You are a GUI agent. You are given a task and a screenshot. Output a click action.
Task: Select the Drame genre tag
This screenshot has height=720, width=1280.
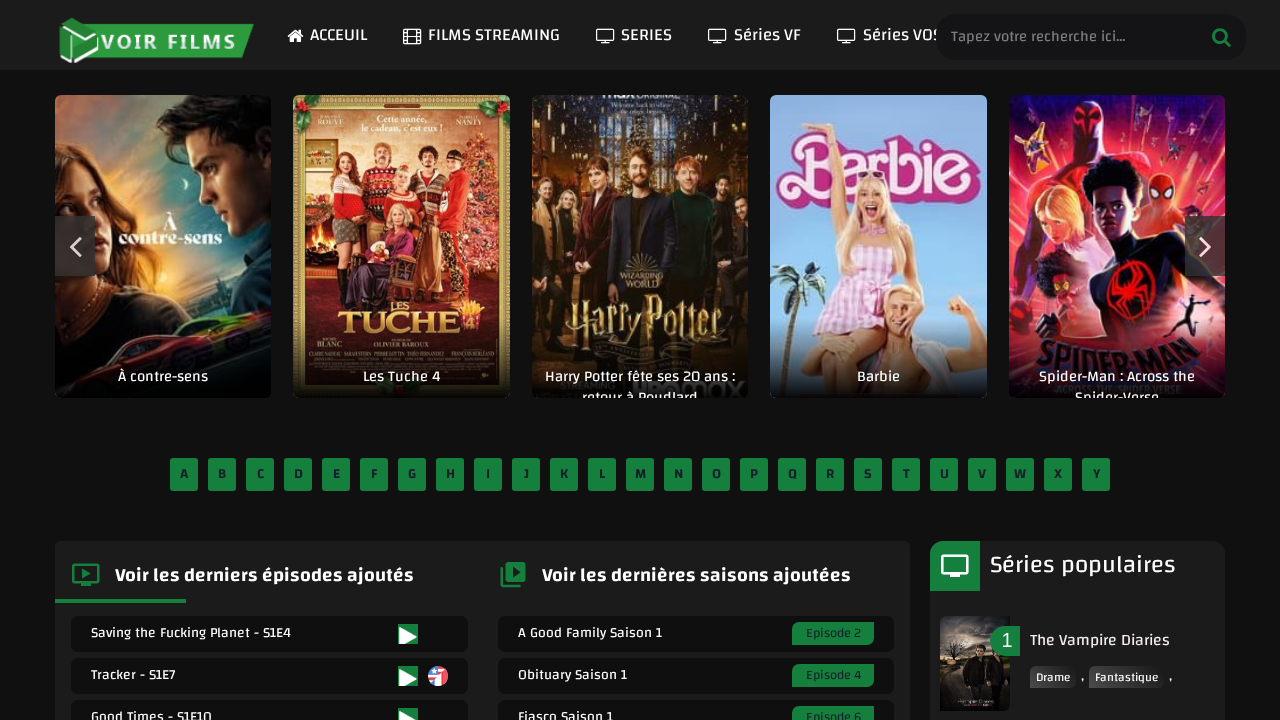point(1053,677)
